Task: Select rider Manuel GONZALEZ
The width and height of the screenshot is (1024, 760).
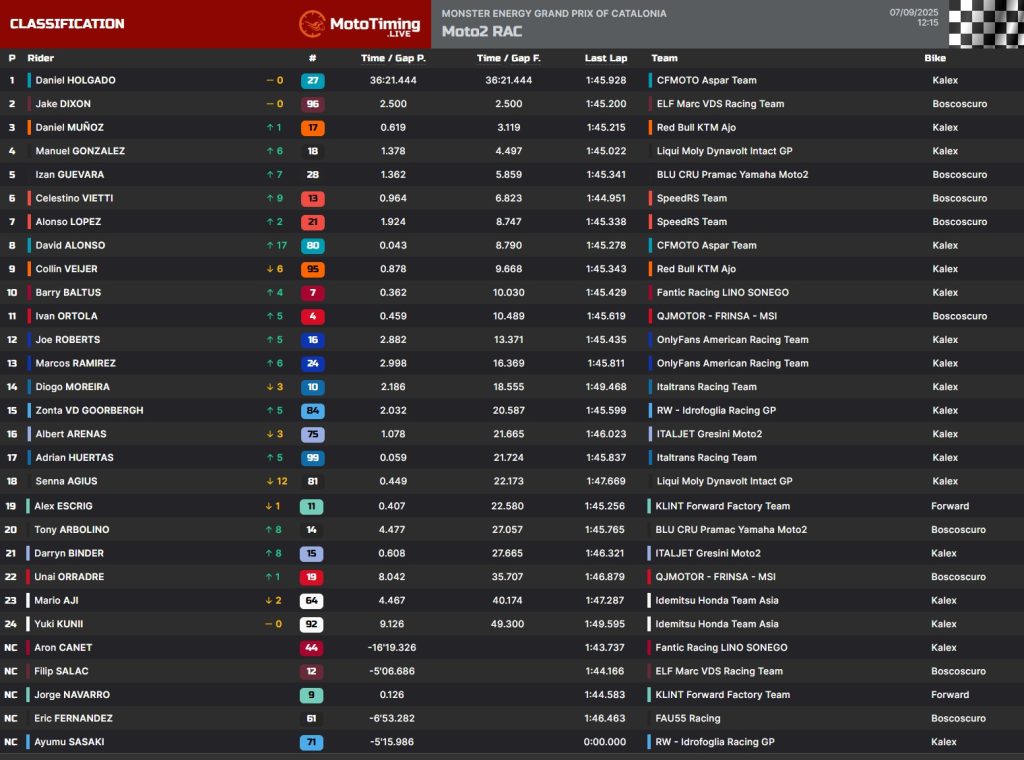Action: coord(80,151)
